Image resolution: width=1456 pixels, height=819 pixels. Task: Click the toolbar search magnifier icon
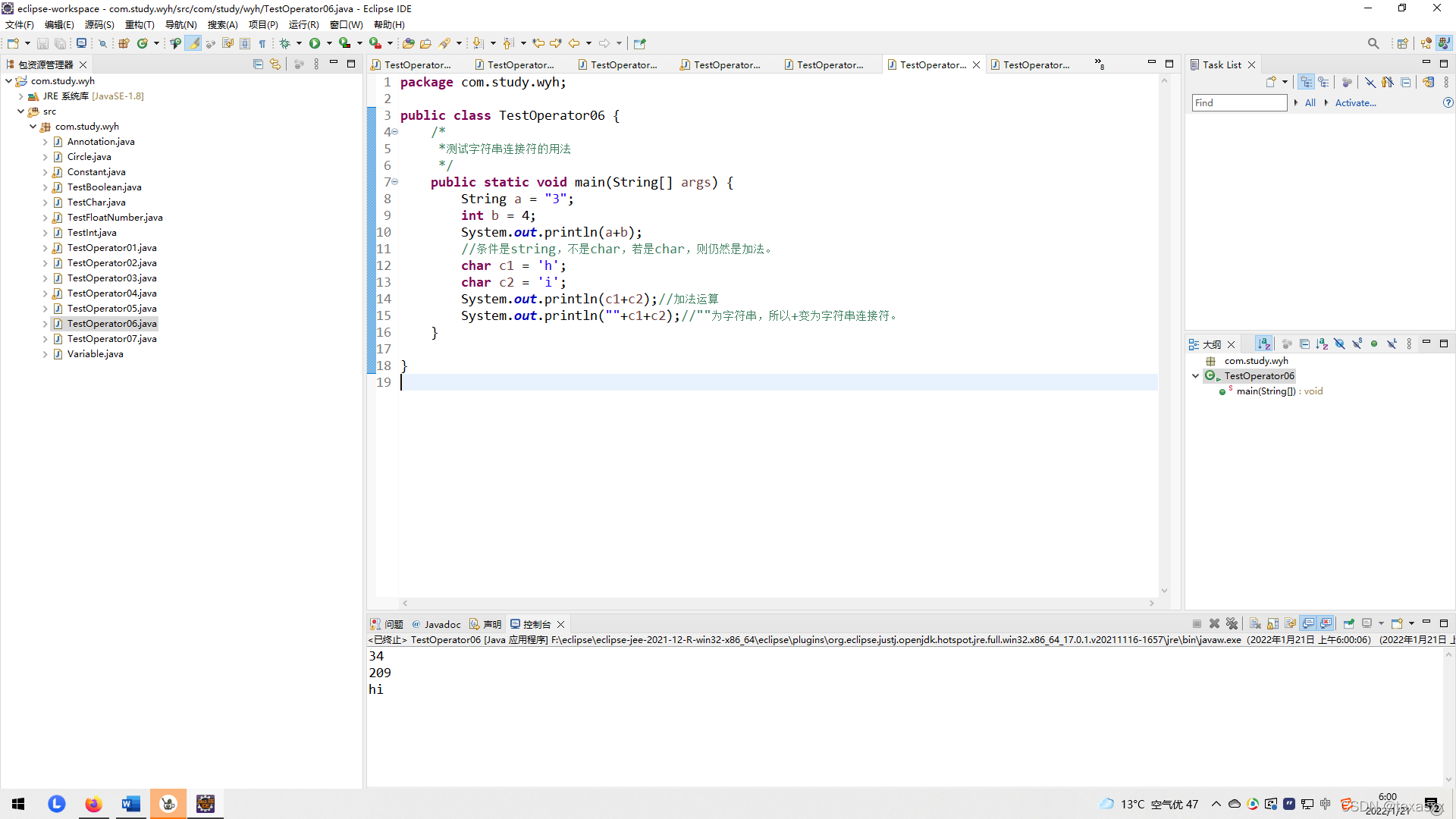1373,43
